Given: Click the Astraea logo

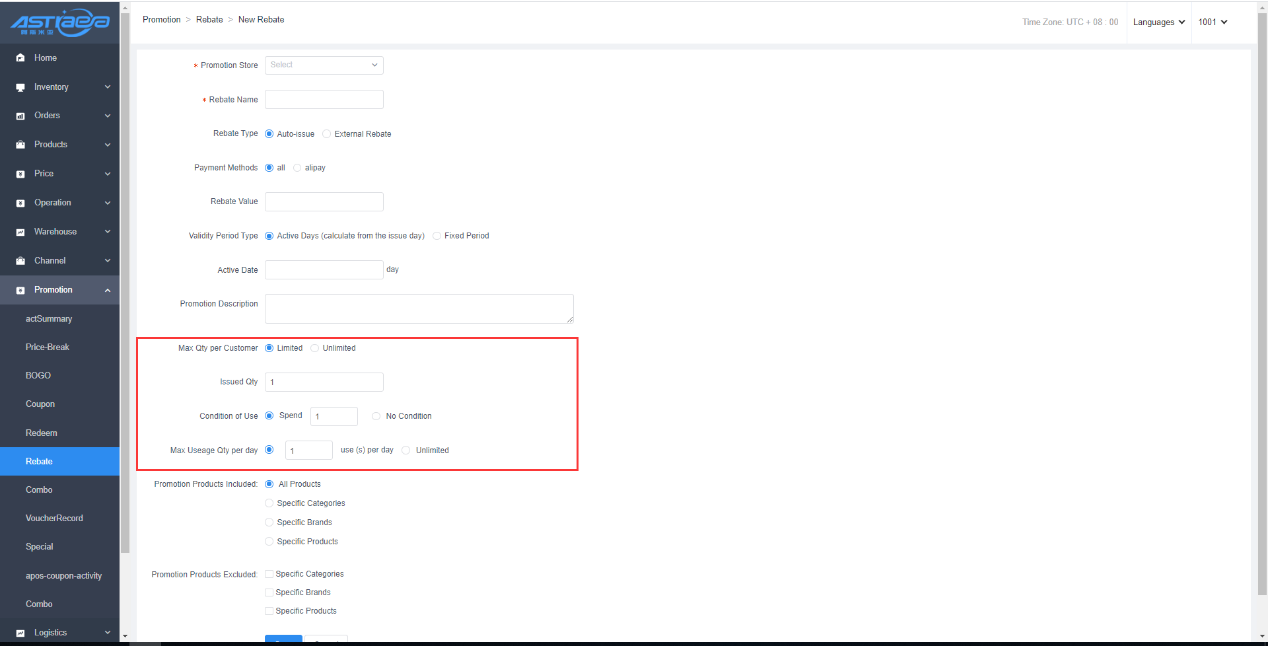Looking at the screenshot, I should pyautogui.click(x=60, y=21).
